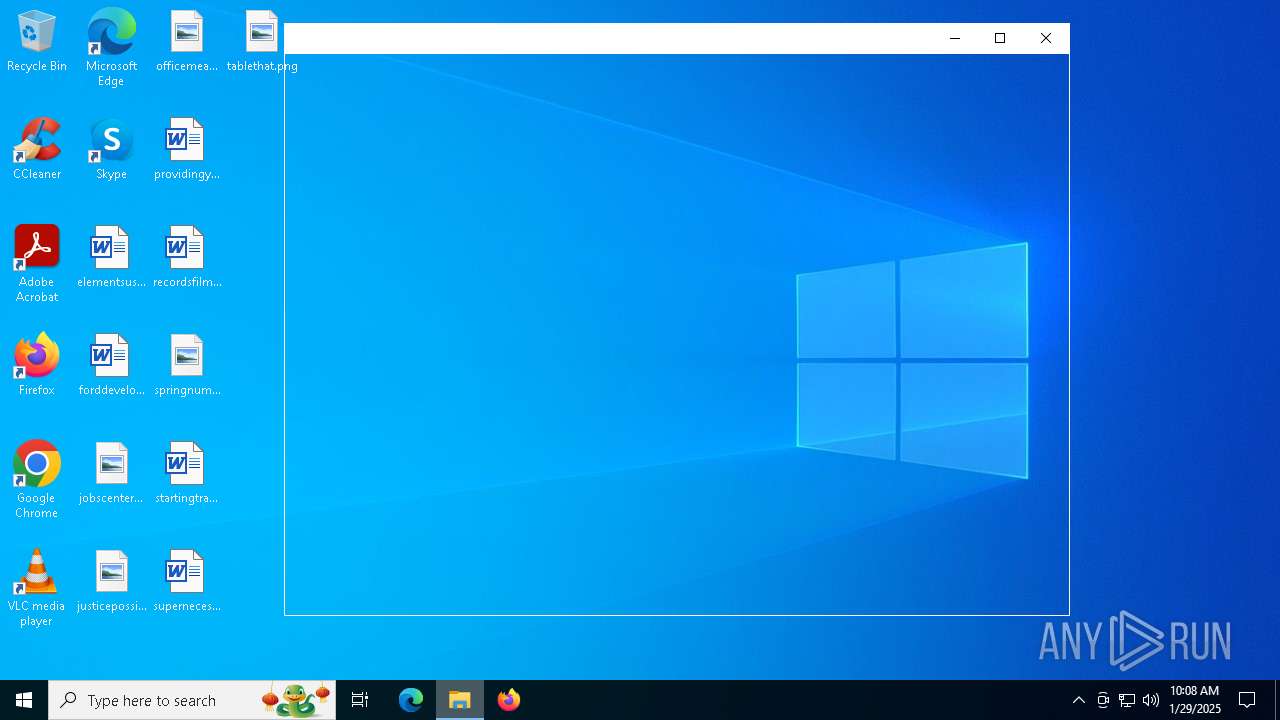
Task: Select the forddevelo... Word document
Action: (111, 366)
